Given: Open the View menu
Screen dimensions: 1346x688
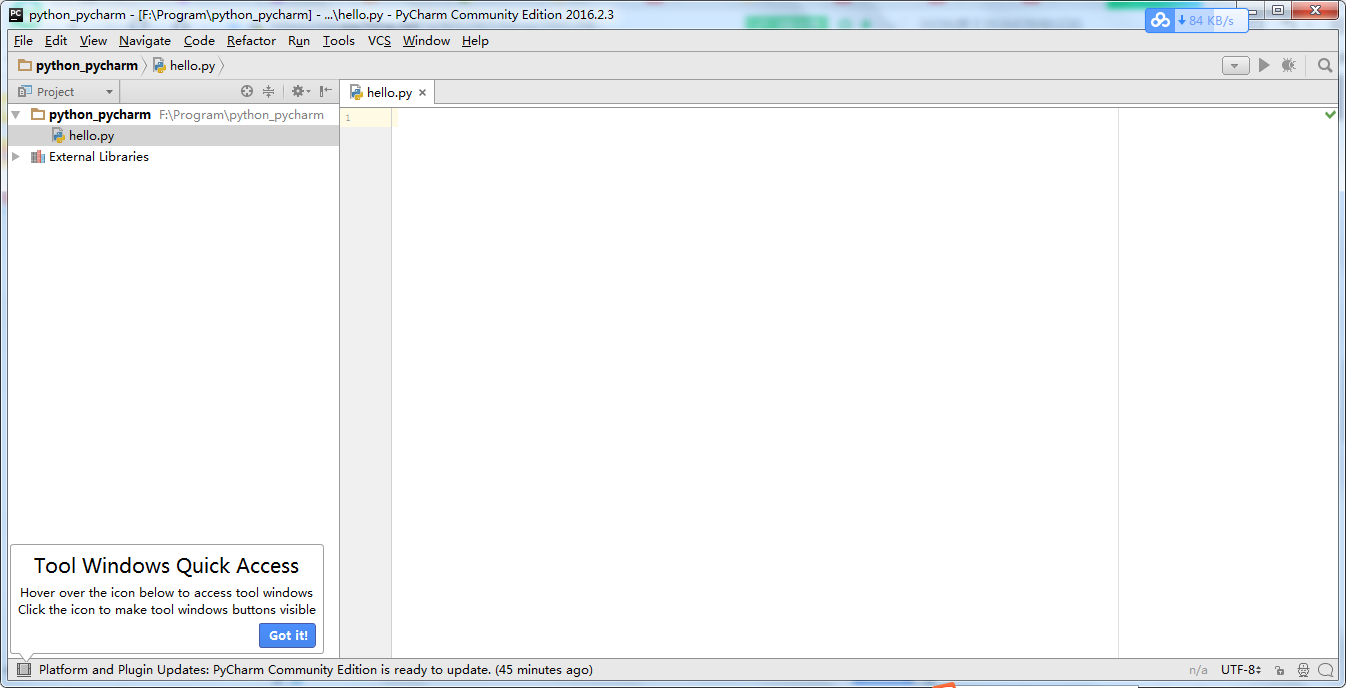Looking at the screenshot, I should [93, 41].
